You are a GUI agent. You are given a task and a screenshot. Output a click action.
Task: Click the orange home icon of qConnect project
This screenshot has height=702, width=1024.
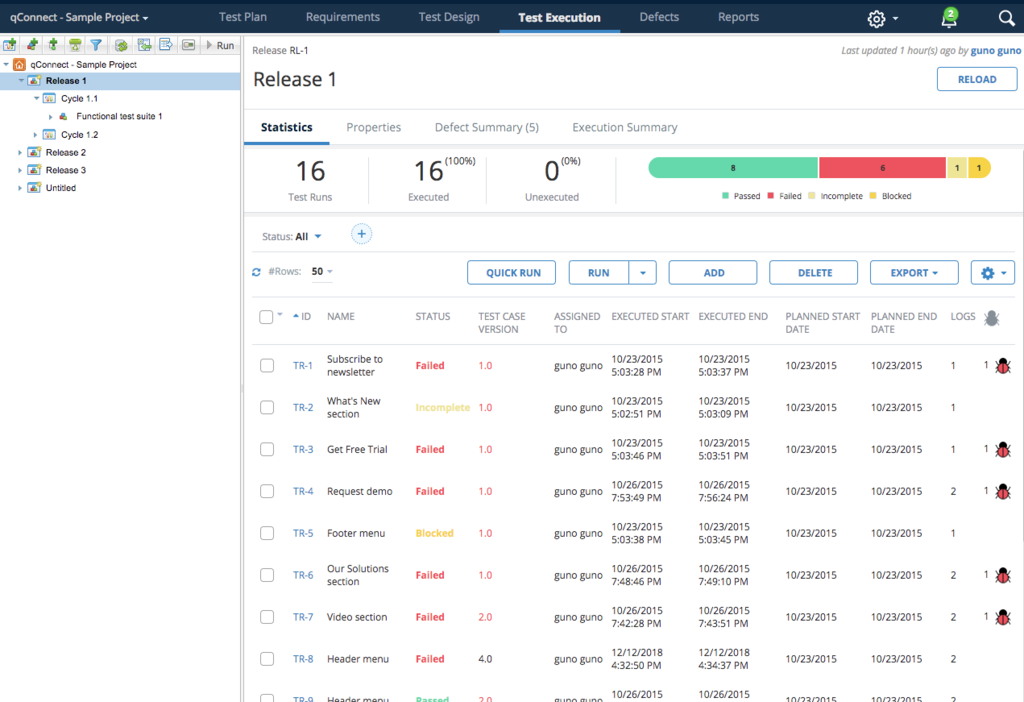(x=20, y=64)
